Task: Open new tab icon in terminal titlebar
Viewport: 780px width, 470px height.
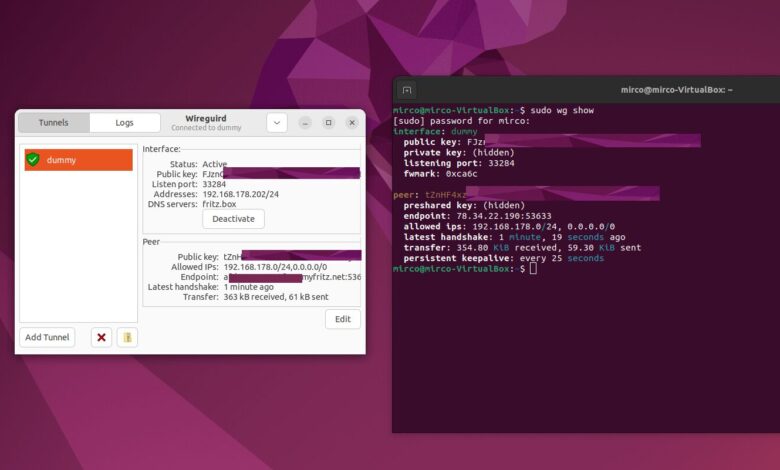Action: [x=407, y=90]
